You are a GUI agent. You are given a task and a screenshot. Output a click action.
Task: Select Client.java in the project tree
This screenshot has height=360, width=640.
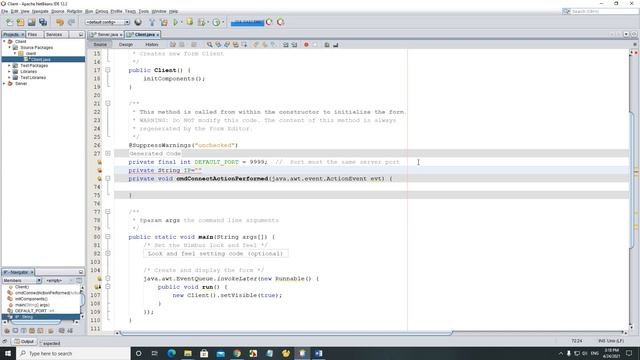(40, 60)
